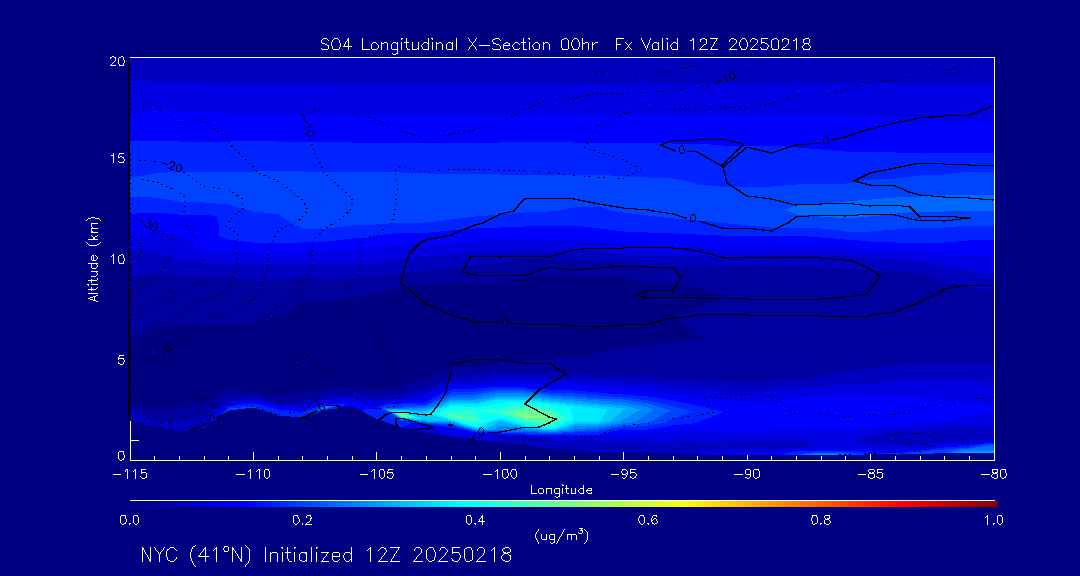Screen dimensions: 1080x576
Task: Pick the "0.6" color scale label
Action: tap(648, 520)
